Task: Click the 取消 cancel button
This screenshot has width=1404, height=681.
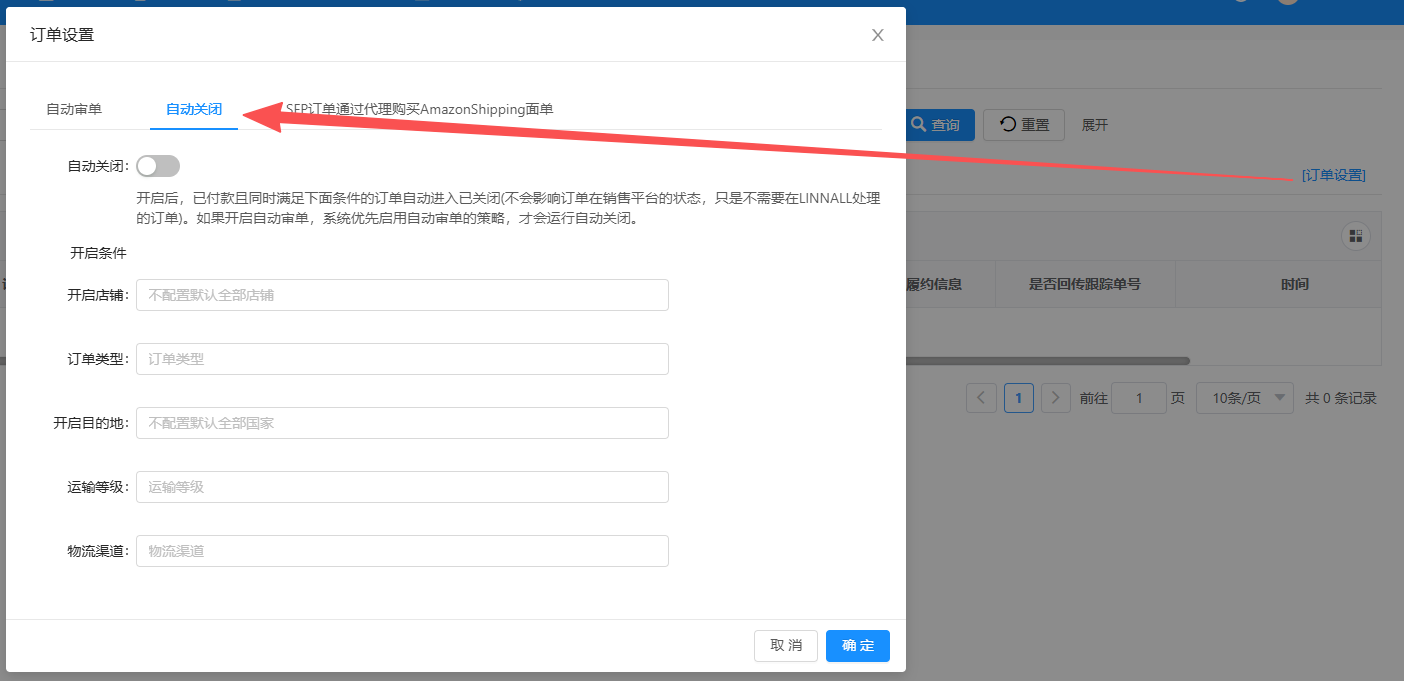Action: tap(786, 646)
